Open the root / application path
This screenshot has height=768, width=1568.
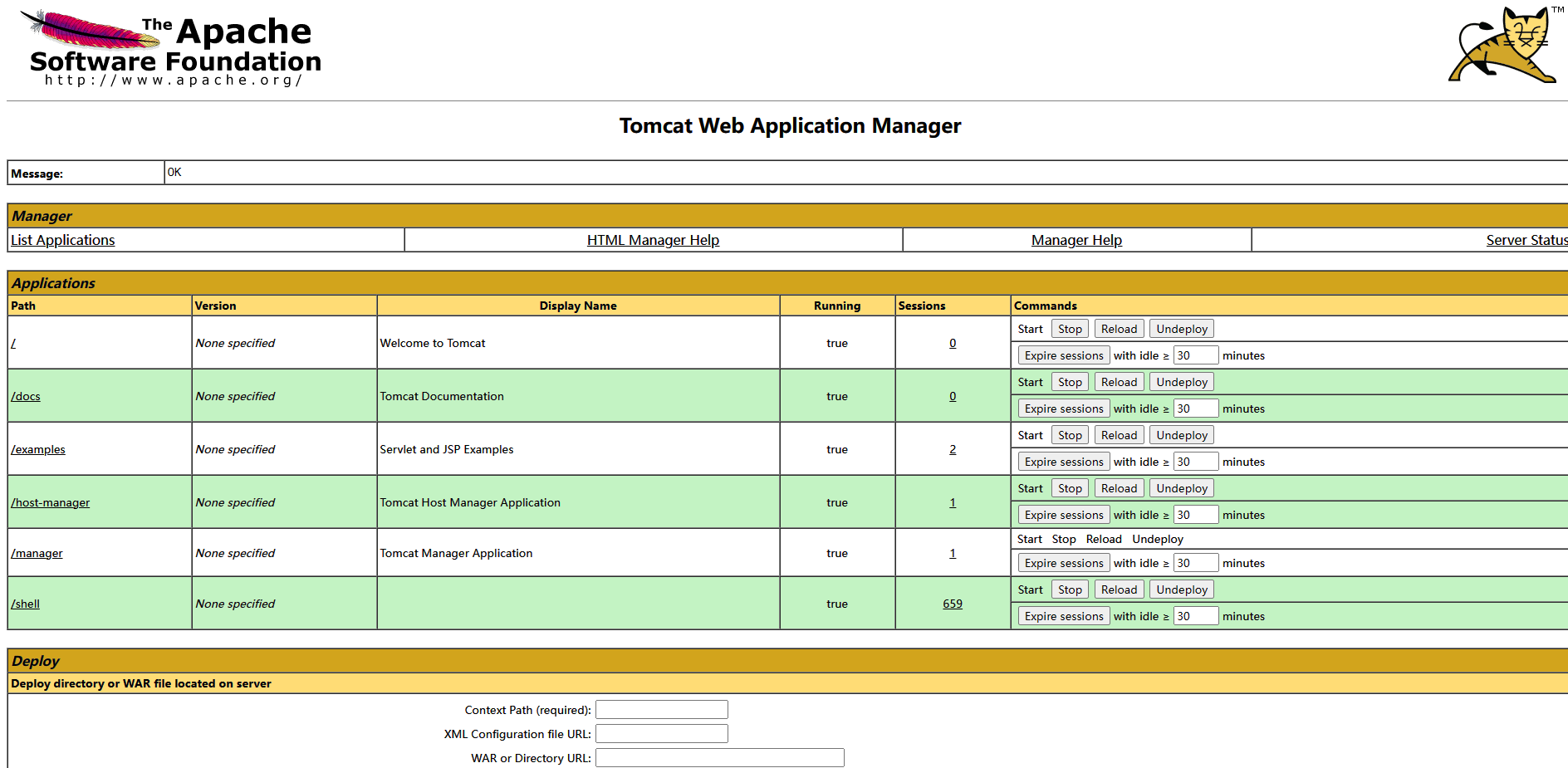pos(13,343)
